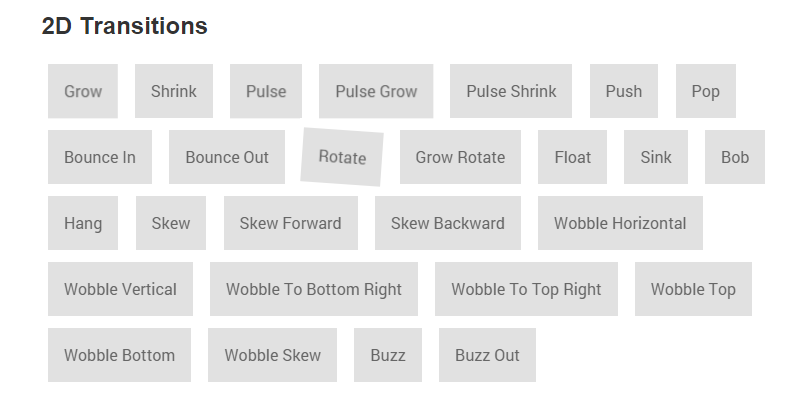Click the Pulse Grow button
This screenshot has width=800, height=400.
pyautogui.click(x=376, y=91)
